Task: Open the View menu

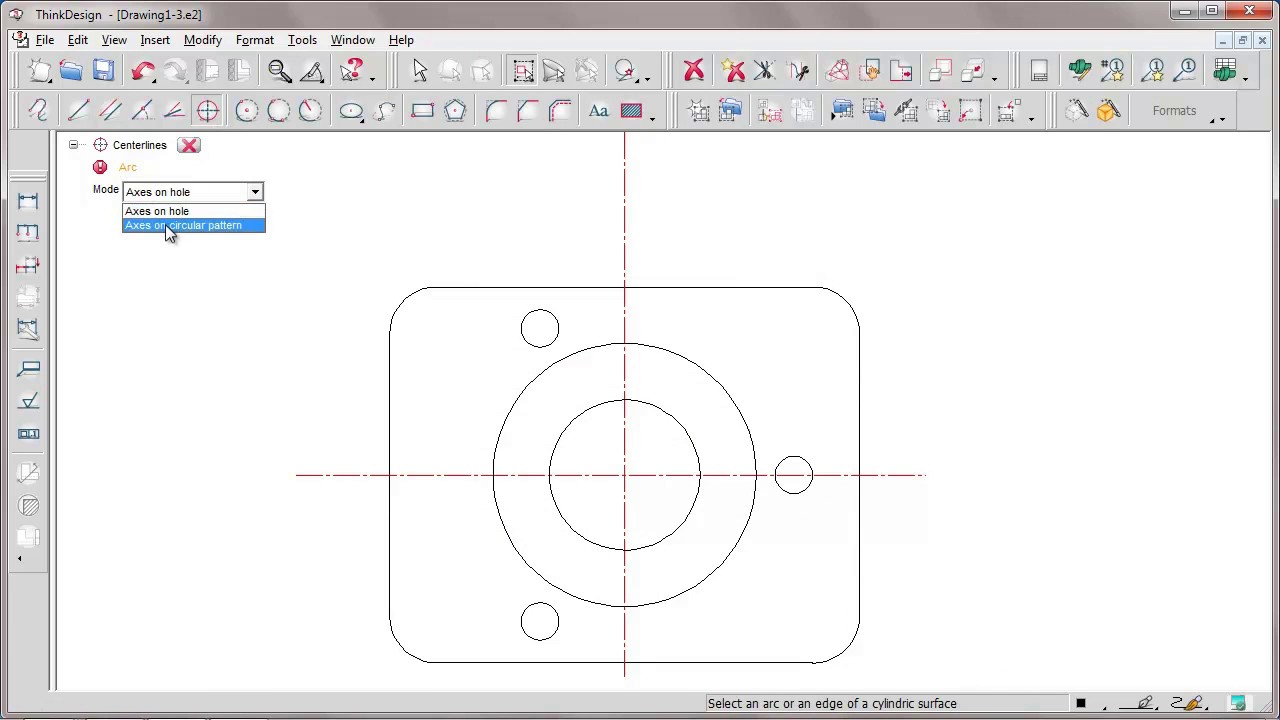Action: (x=114, y=40)
